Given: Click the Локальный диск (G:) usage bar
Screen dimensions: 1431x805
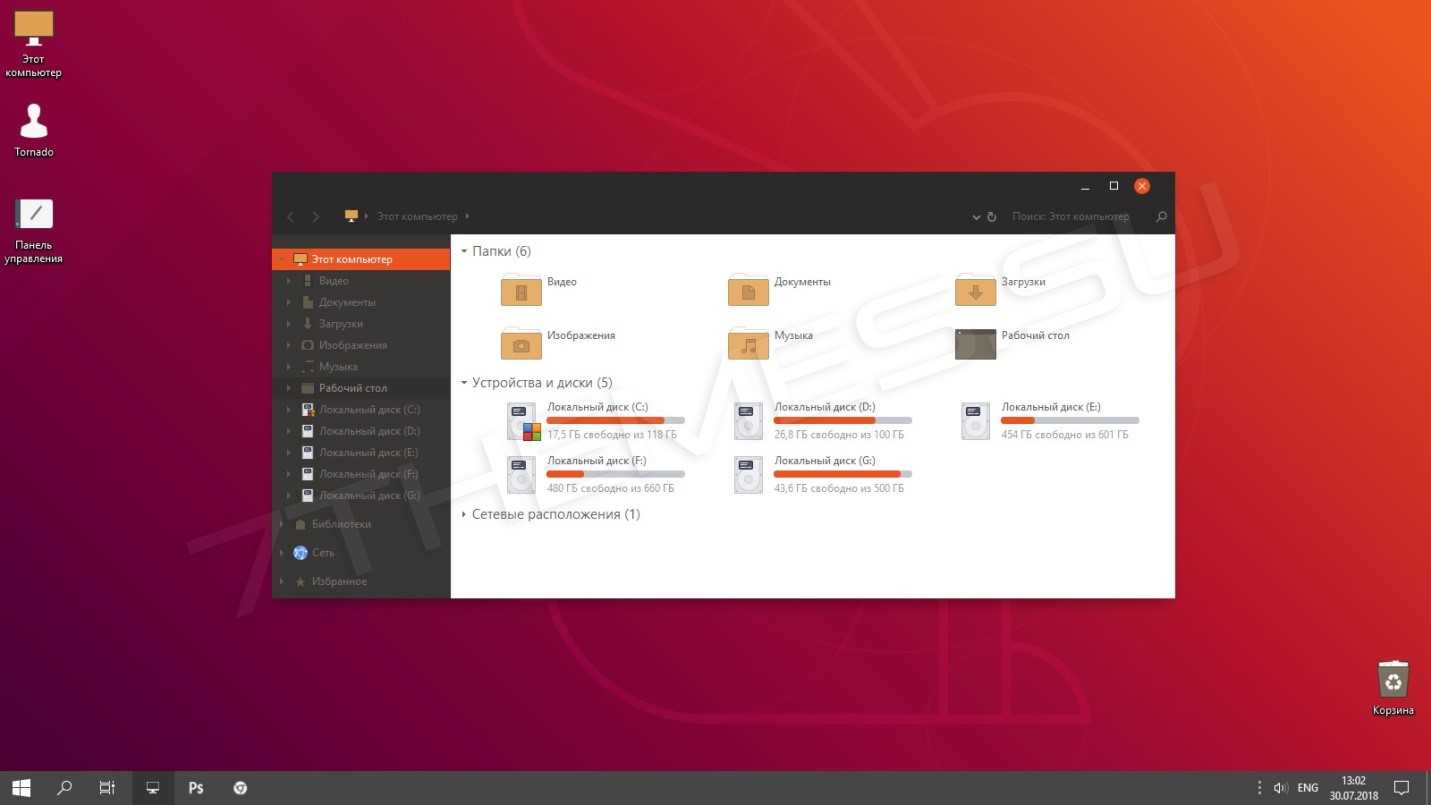Looking at the screenshot, I should [x=843, y=474].
